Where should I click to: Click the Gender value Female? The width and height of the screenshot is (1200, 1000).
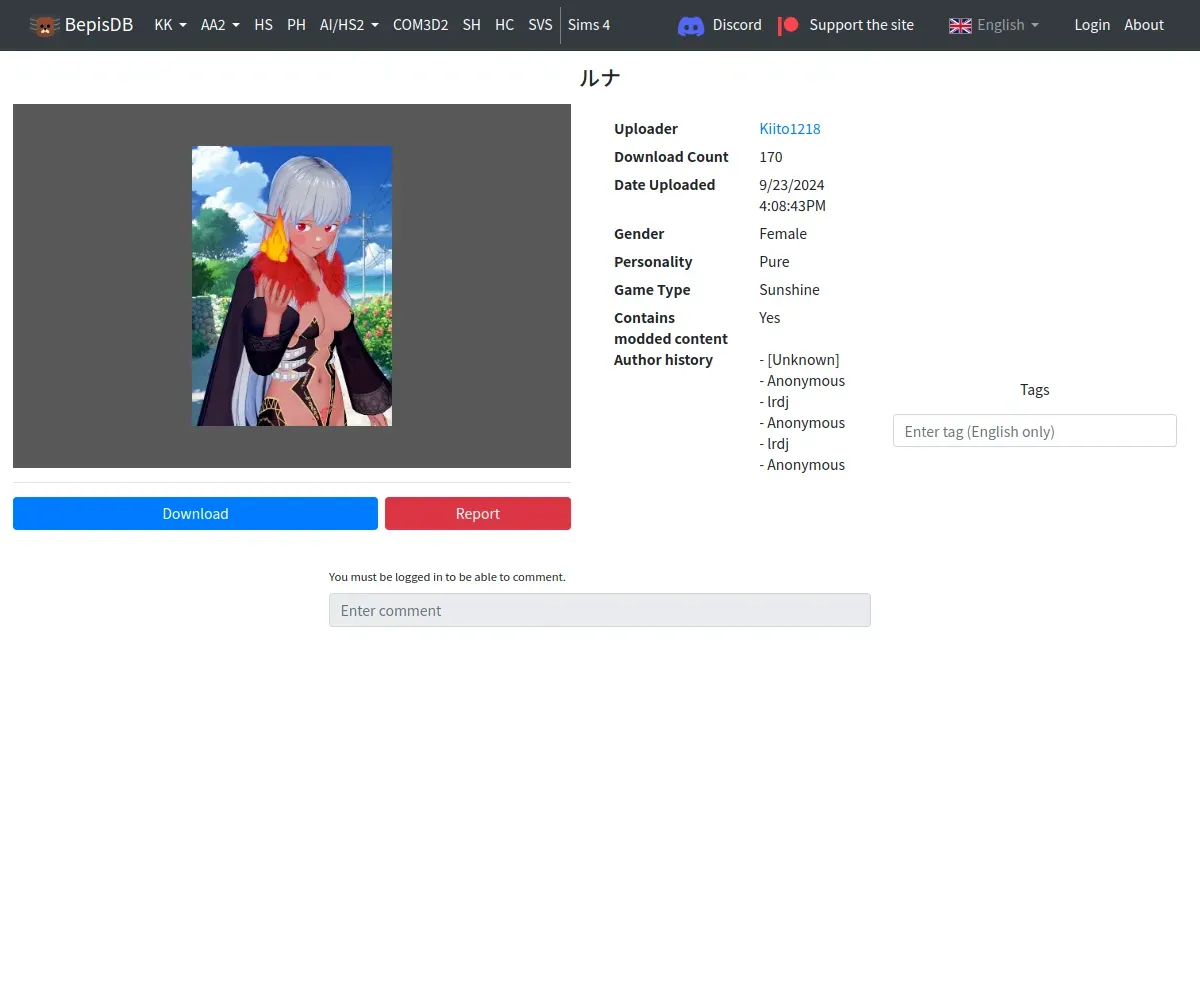783,233
